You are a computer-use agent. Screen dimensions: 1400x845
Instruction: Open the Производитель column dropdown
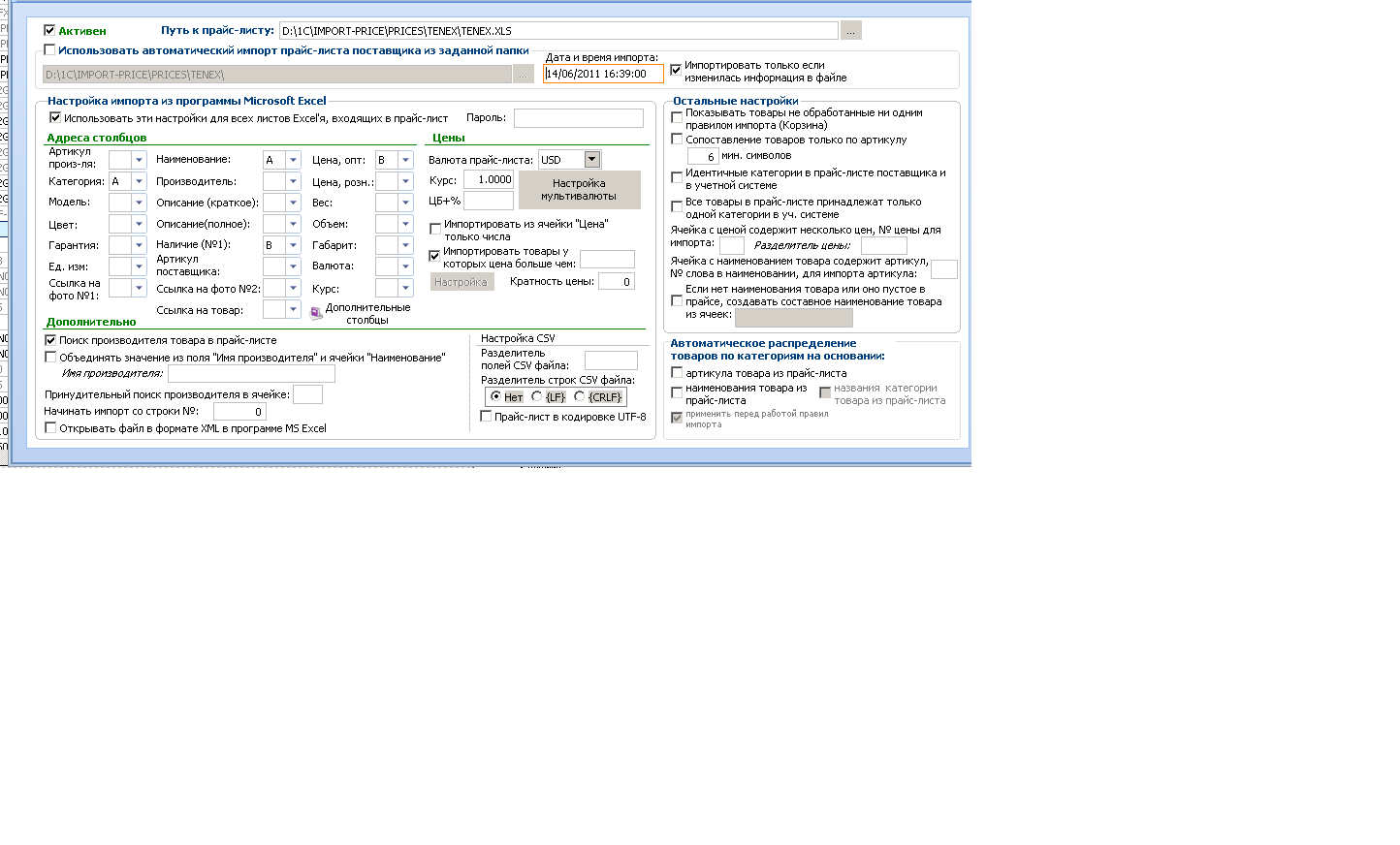point(293,181)
